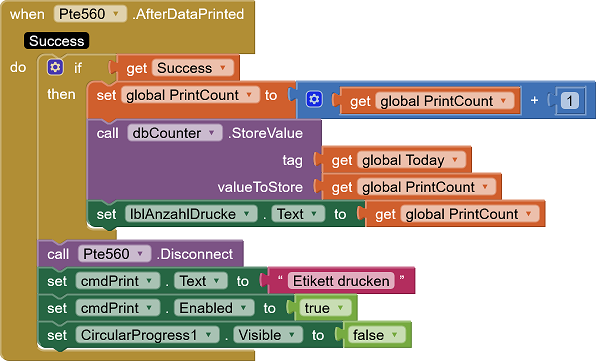Click the Success event parameter label
Viewport: 596px width, 361px height.
click(x=57, y=41)
